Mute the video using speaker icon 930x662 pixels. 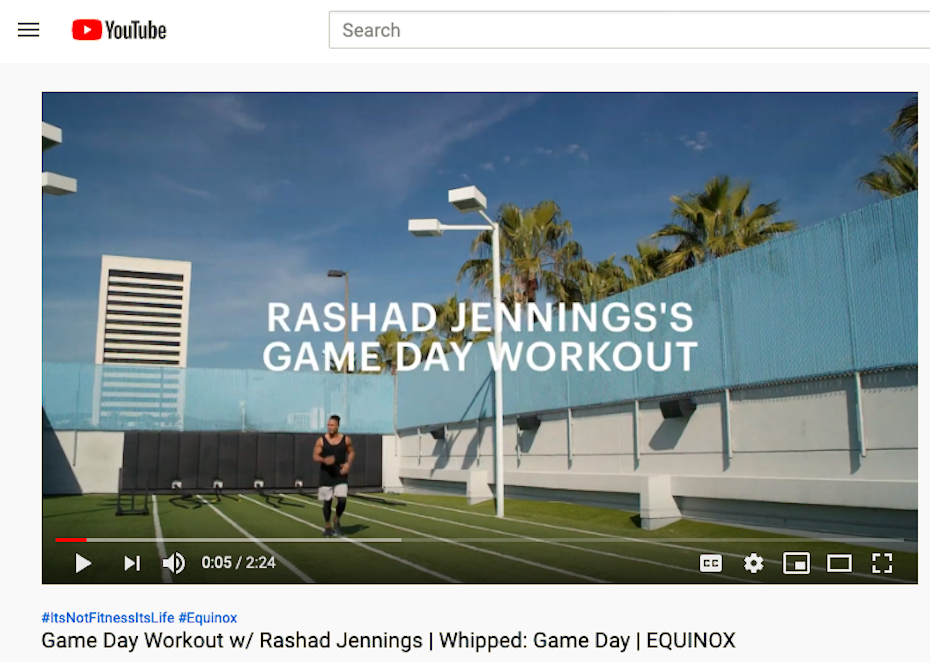[173, 563]
